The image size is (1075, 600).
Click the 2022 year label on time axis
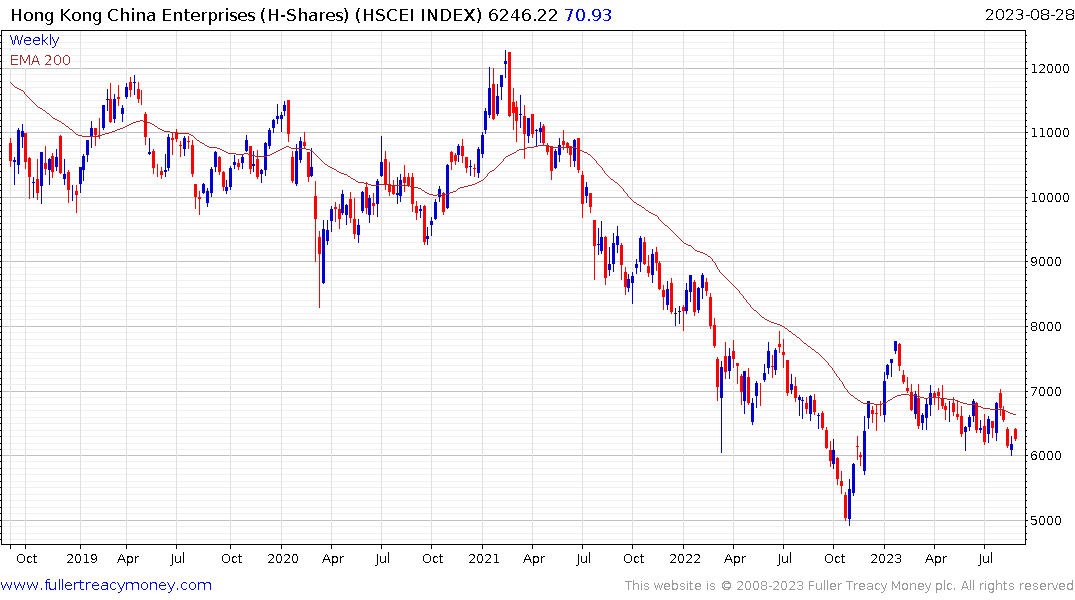pyautogui.click(x=685, y=559)
